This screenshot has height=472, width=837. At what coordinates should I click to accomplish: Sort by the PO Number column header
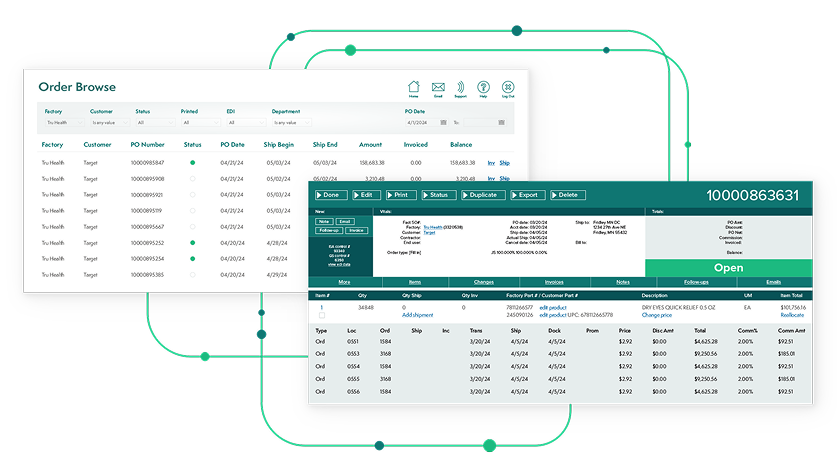point(147,145)
